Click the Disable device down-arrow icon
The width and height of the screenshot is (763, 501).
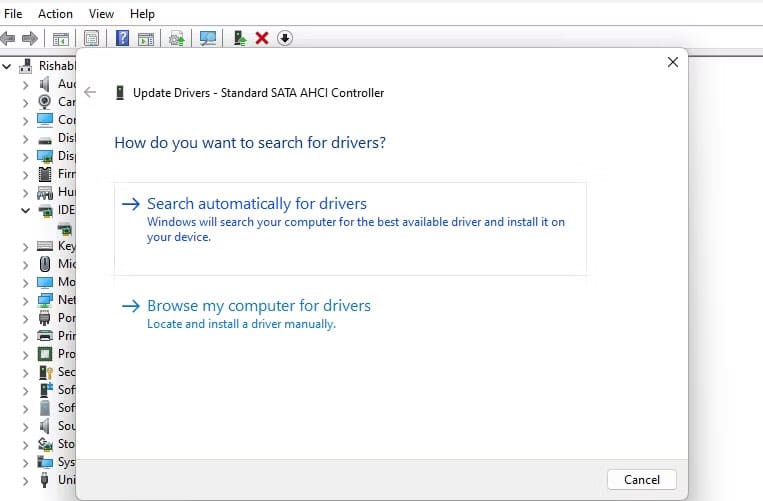point(285,38)
